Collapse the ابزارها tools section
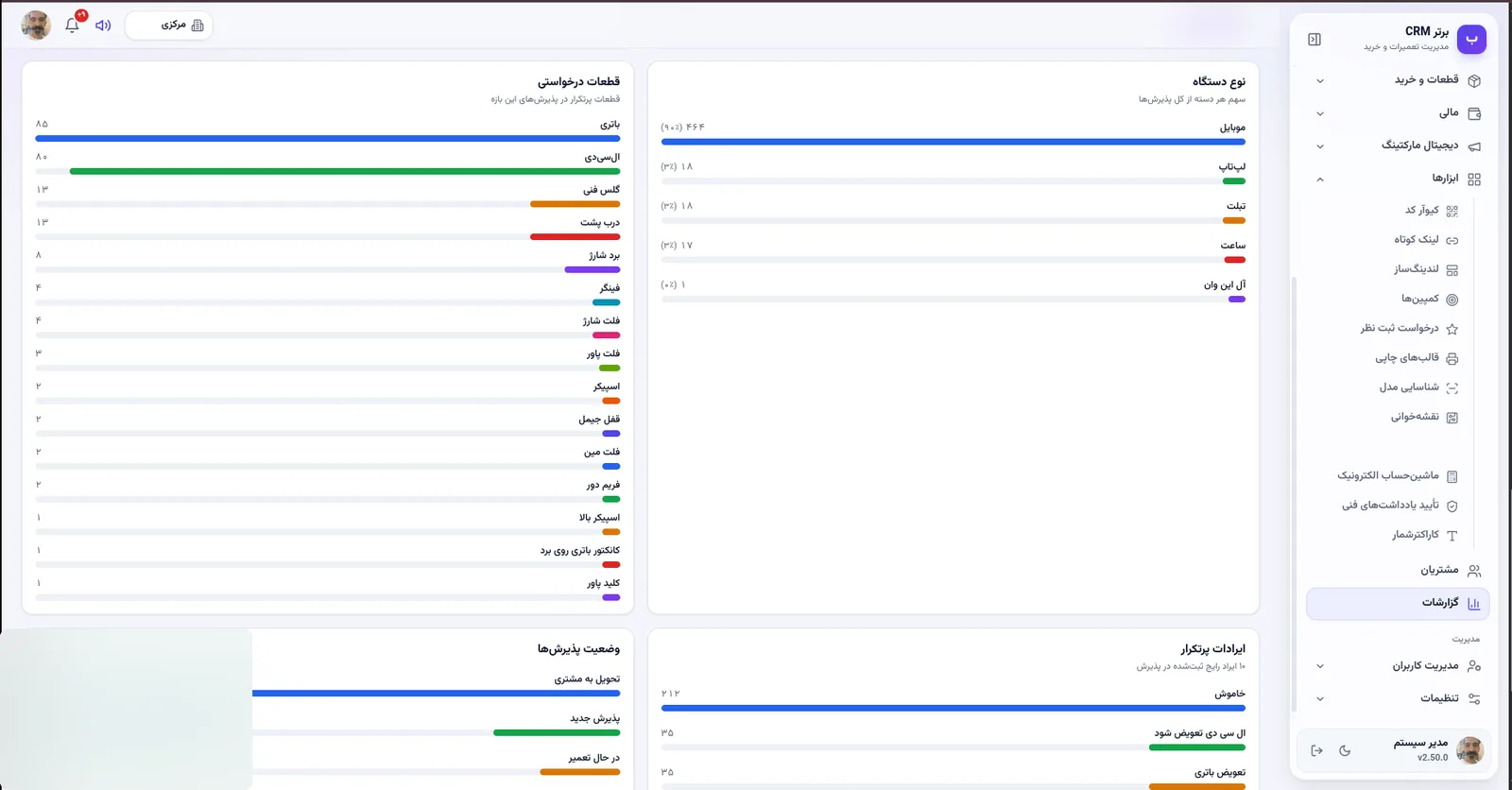 coord(1399,179)
